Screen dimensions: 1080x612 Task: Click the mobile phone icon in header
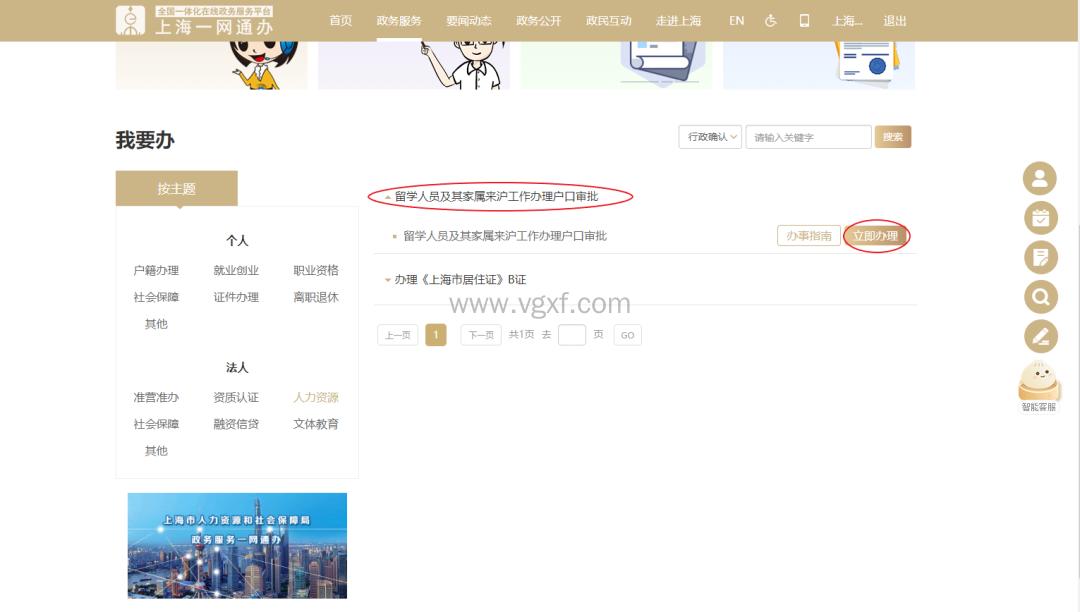tap(804, 21)
